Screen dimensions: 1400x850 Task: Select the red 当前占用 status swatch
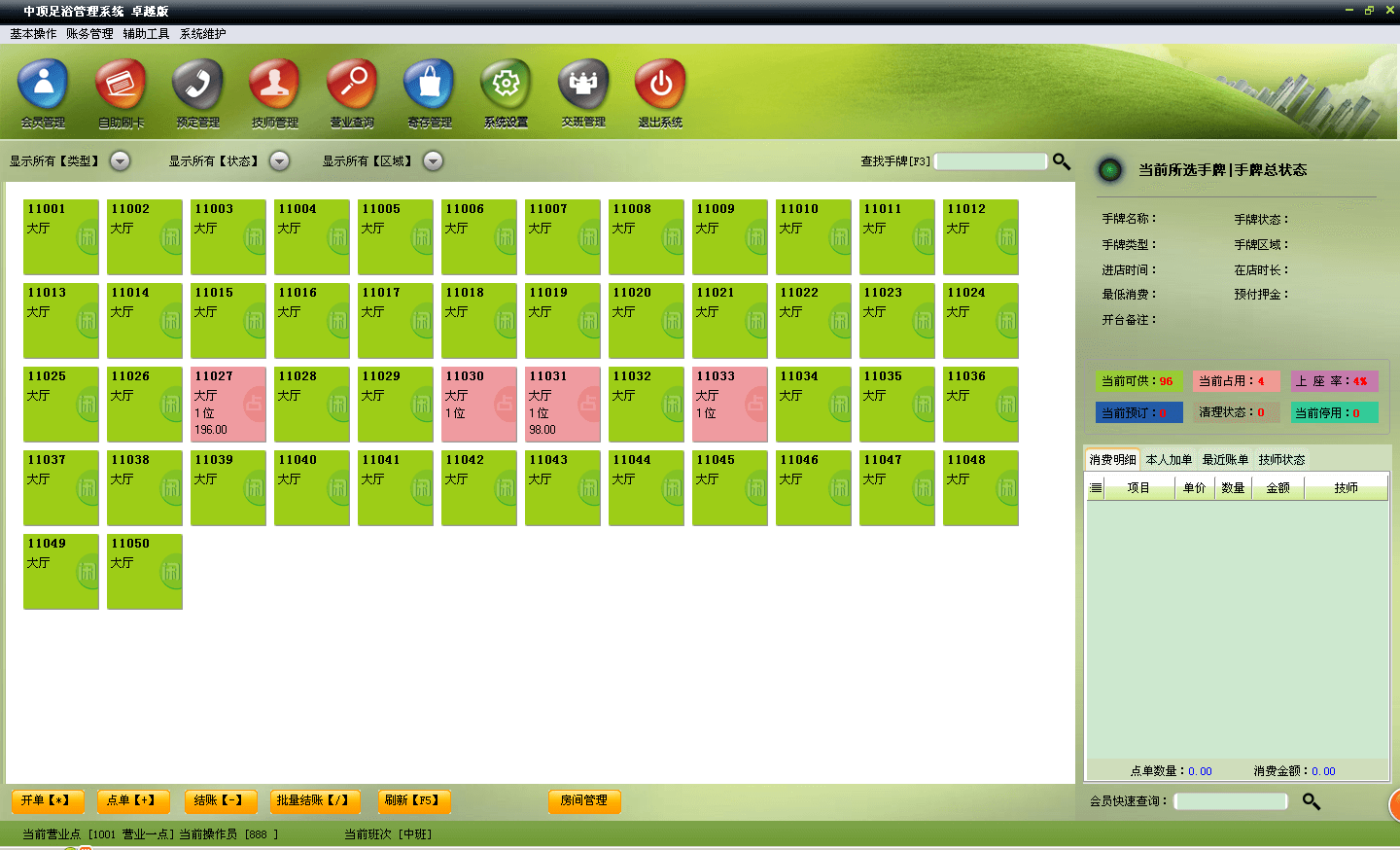coord(1237,381)
